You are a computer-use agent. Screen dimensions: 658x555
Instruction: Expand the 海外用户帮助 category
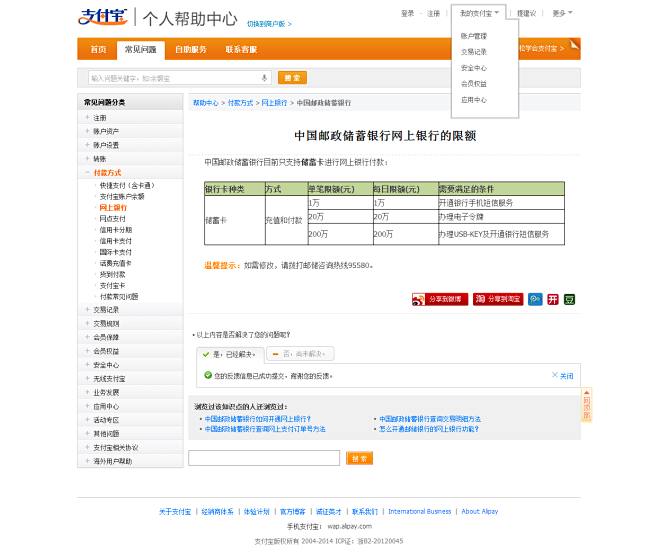click(x=131, y=461)
